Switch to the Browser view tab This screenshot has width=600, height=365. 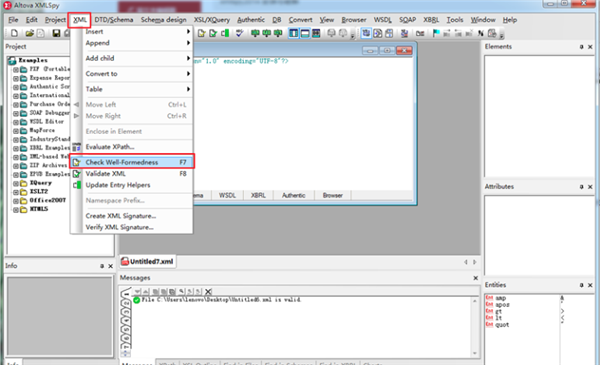[332, 196]
